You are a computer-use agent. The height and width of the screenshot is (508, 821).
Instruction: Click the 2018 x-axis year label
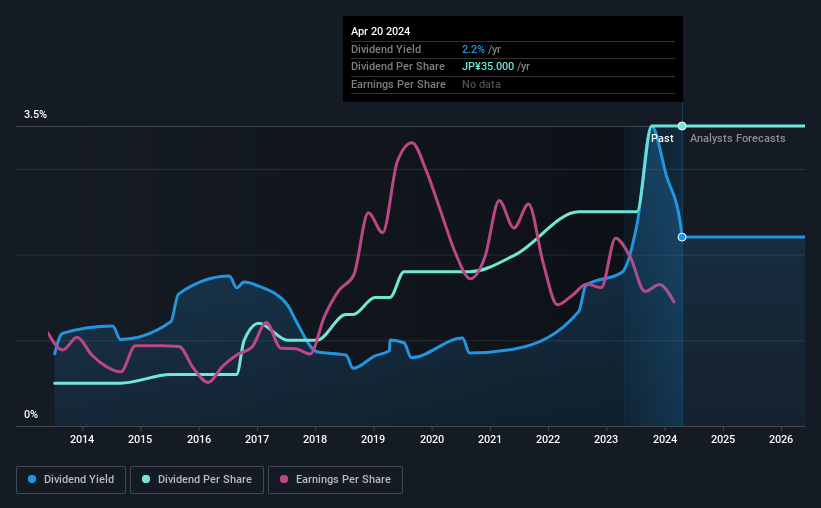pos(315,439)
